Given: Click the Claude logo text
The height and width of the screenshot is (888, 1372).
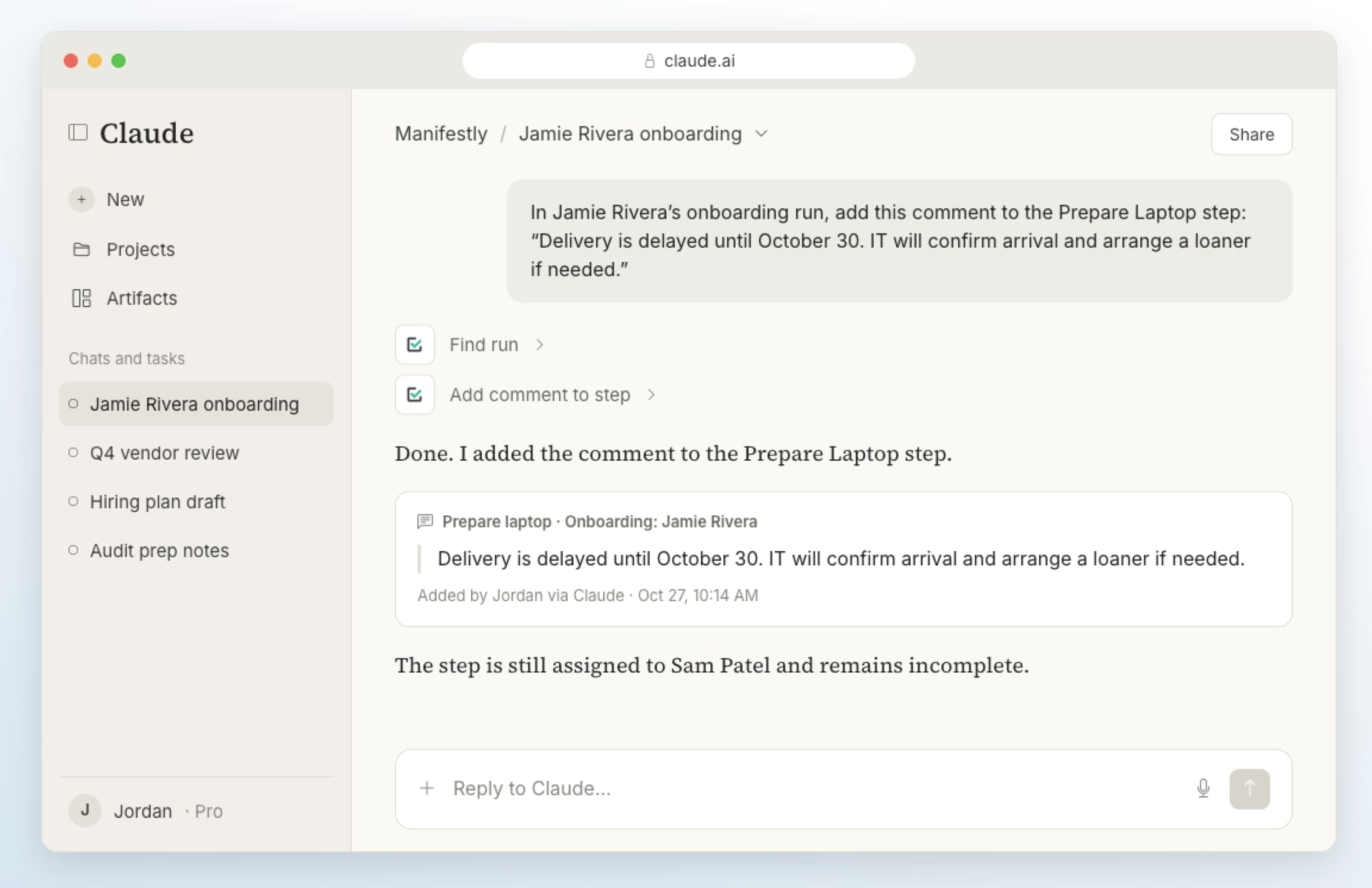Looking at the screenshot, I should tap(146, 133).
